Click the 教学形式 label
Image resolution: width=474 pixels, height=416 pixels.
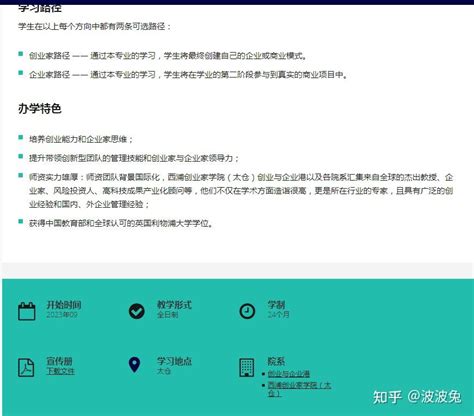(174, 305)
